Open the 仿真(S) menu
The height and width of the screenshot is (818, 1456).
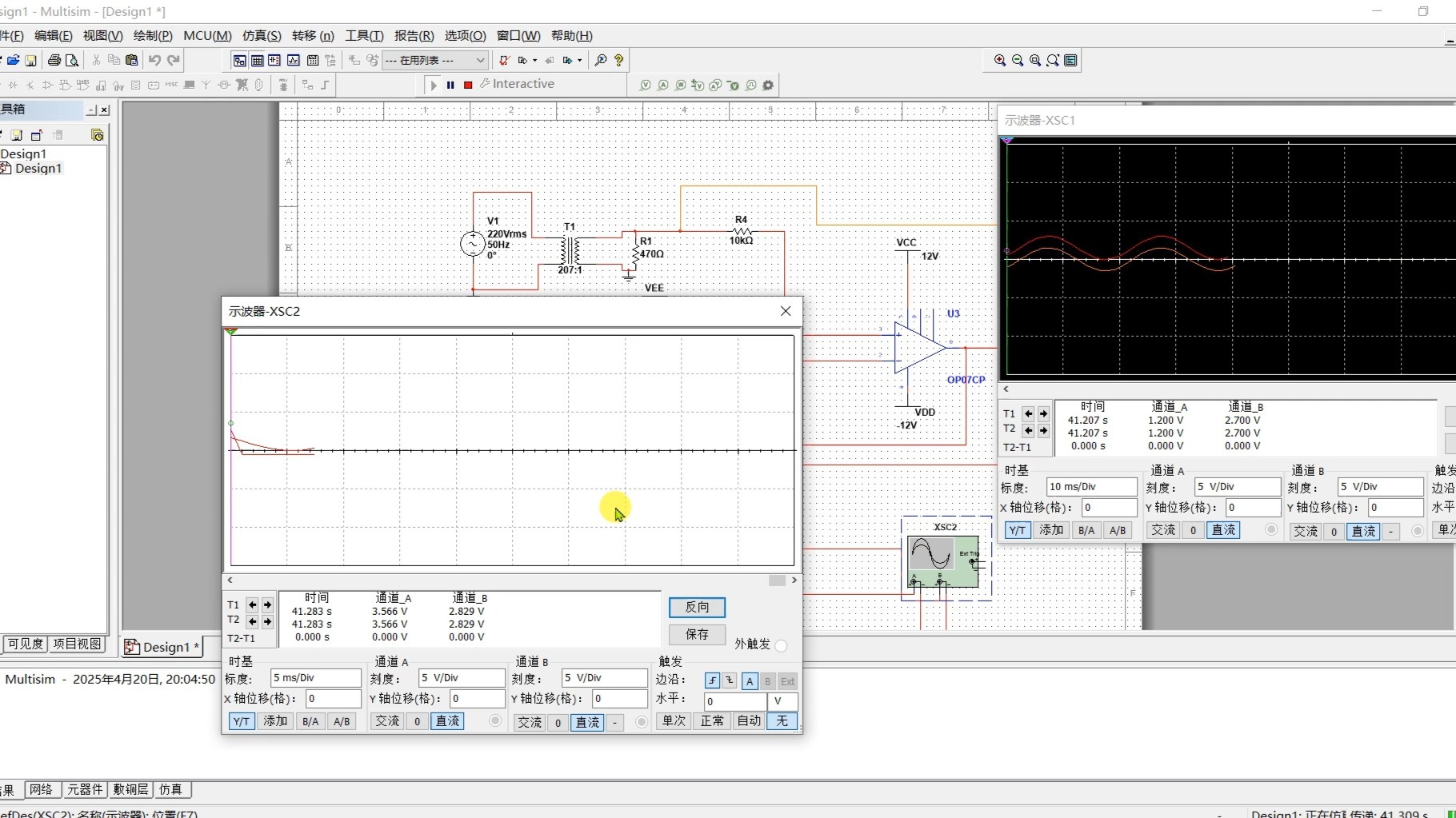coord(261,35)
